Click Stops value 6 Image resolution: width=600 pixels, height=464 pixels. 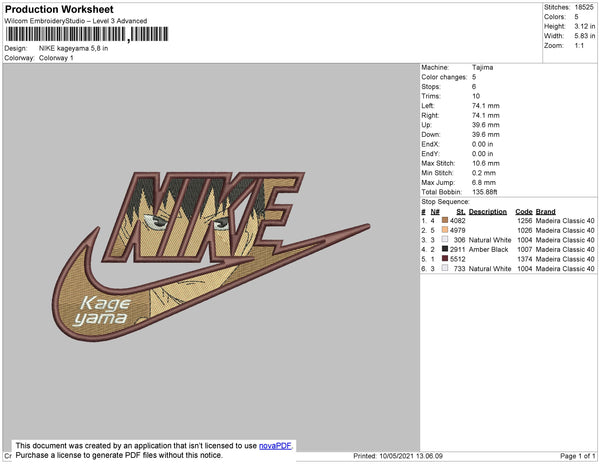click(474, 86)
